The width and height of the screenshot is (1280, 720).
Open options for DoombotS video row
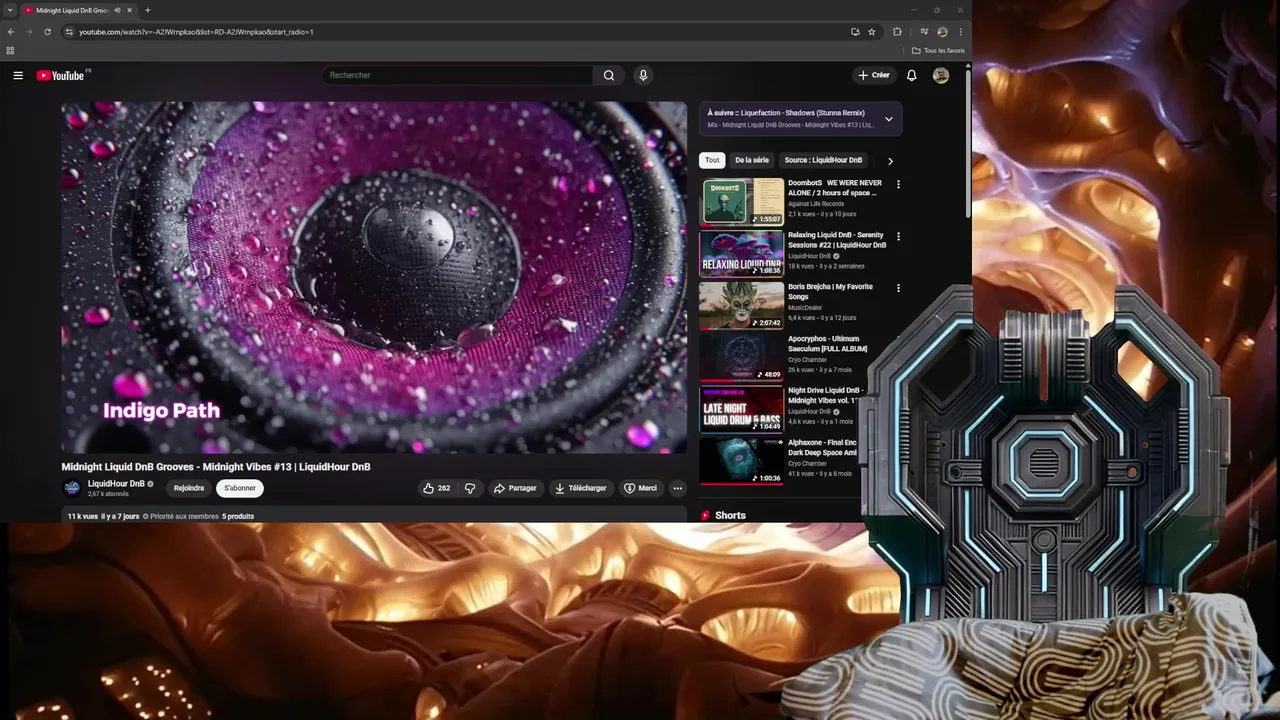pyautogui.click(x=898, y=185)
